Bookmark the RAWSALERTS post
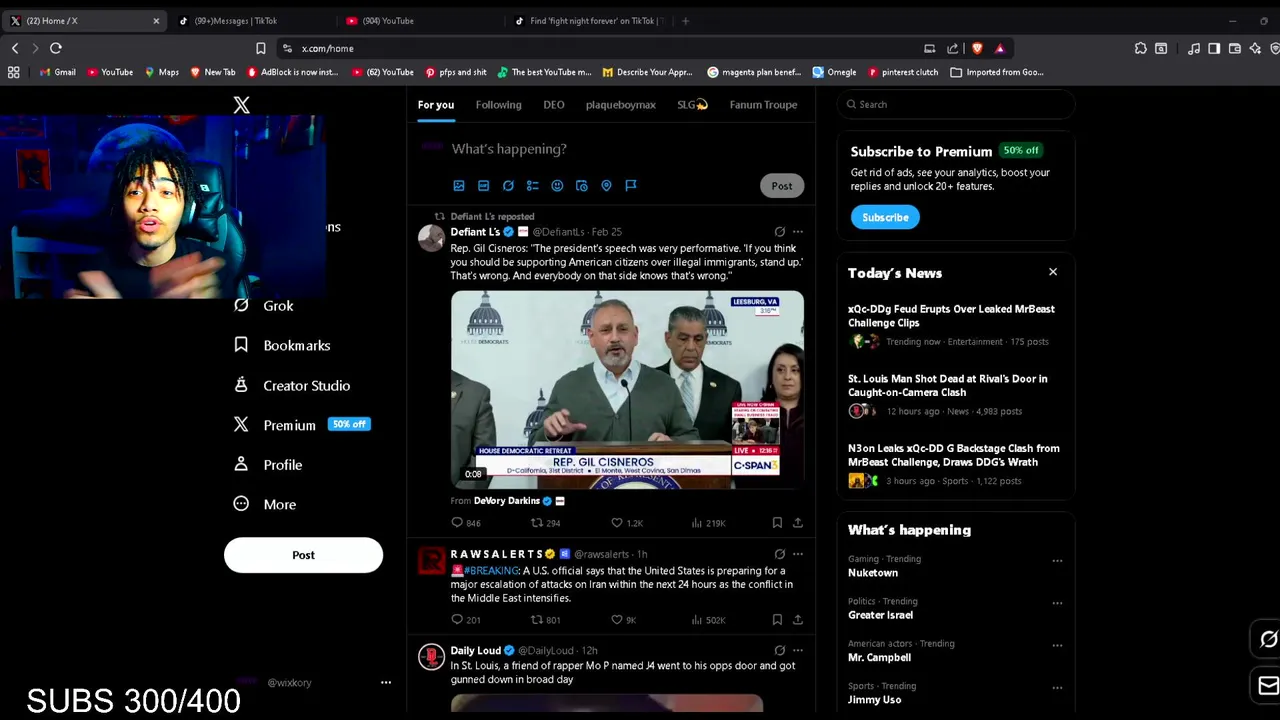The width and height of the screenshot is (1280, 720). pyautogui.click(x=777, y=620)
